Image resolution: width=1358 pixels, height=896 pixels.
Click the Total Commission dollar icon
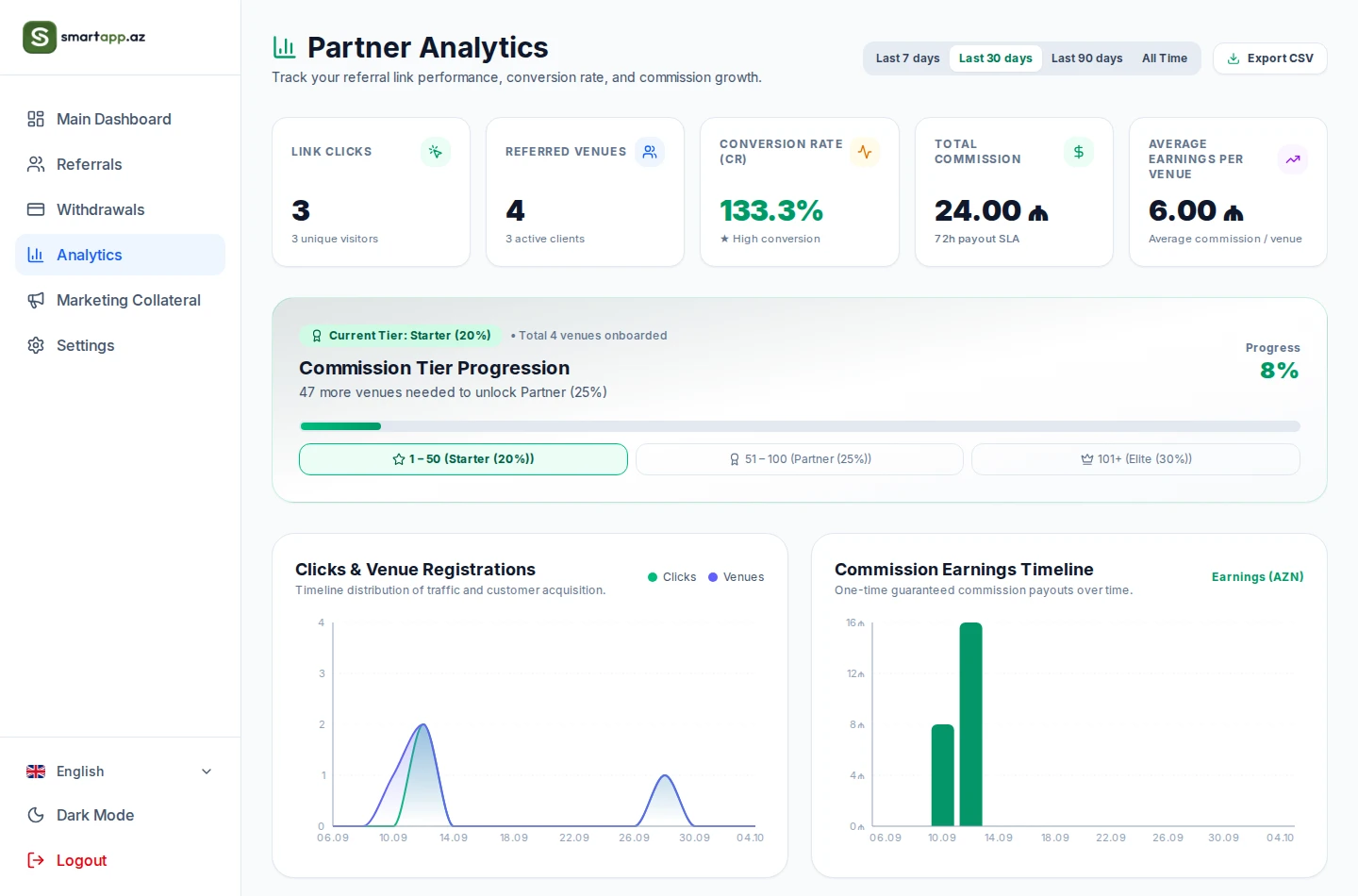[1079, 152]
